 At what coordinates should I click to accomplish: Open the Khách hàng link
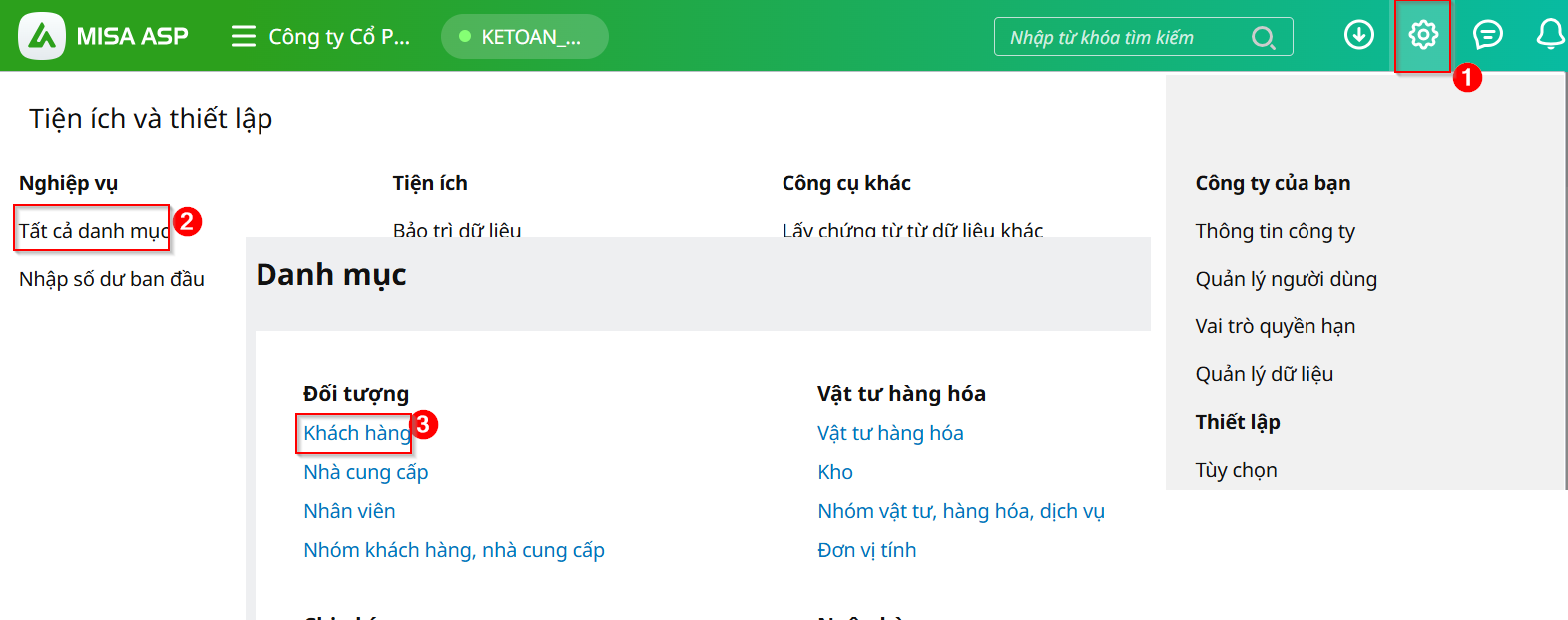coord(356,433)
